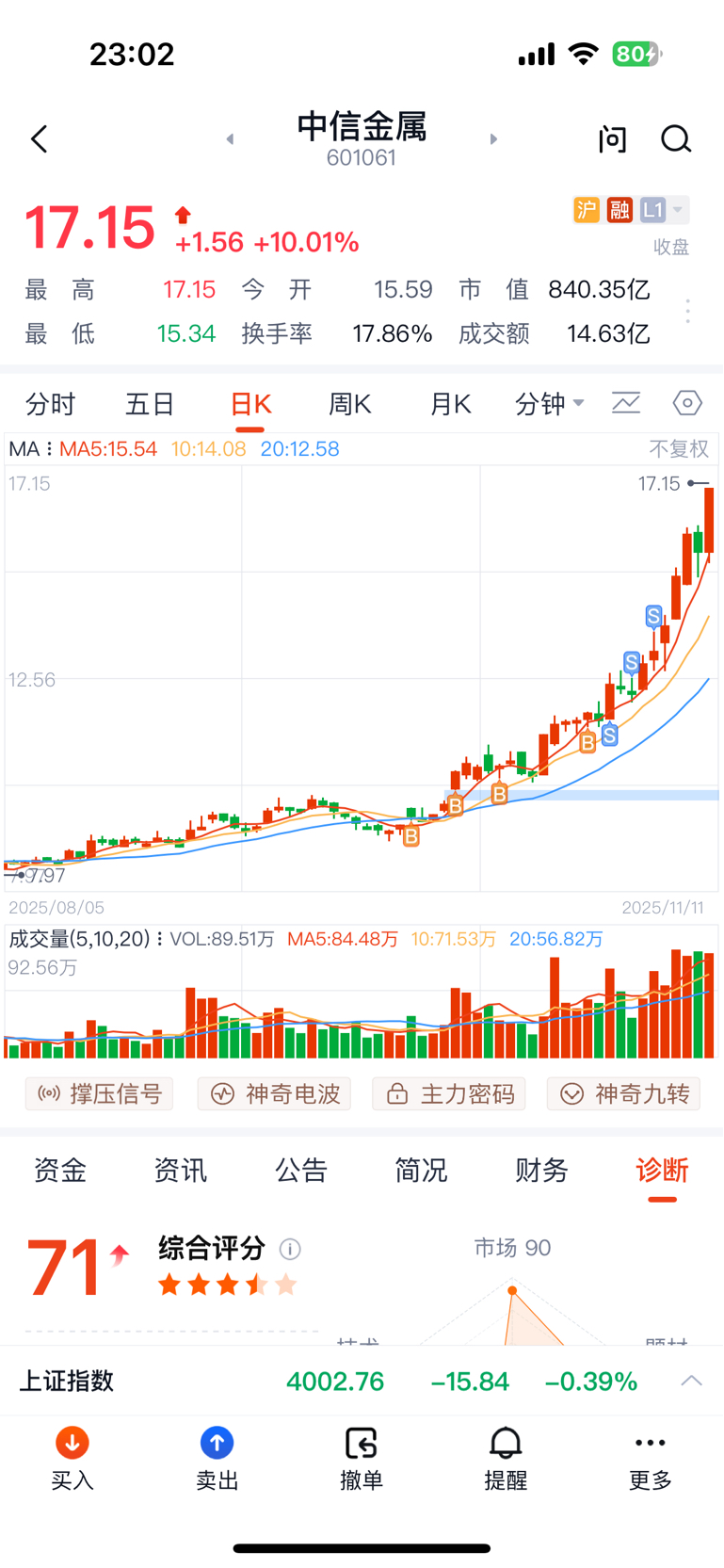Tap the 2025/08/05 start date label
The height and width of the screenshot is (1568, 724).
click(56, 908)
